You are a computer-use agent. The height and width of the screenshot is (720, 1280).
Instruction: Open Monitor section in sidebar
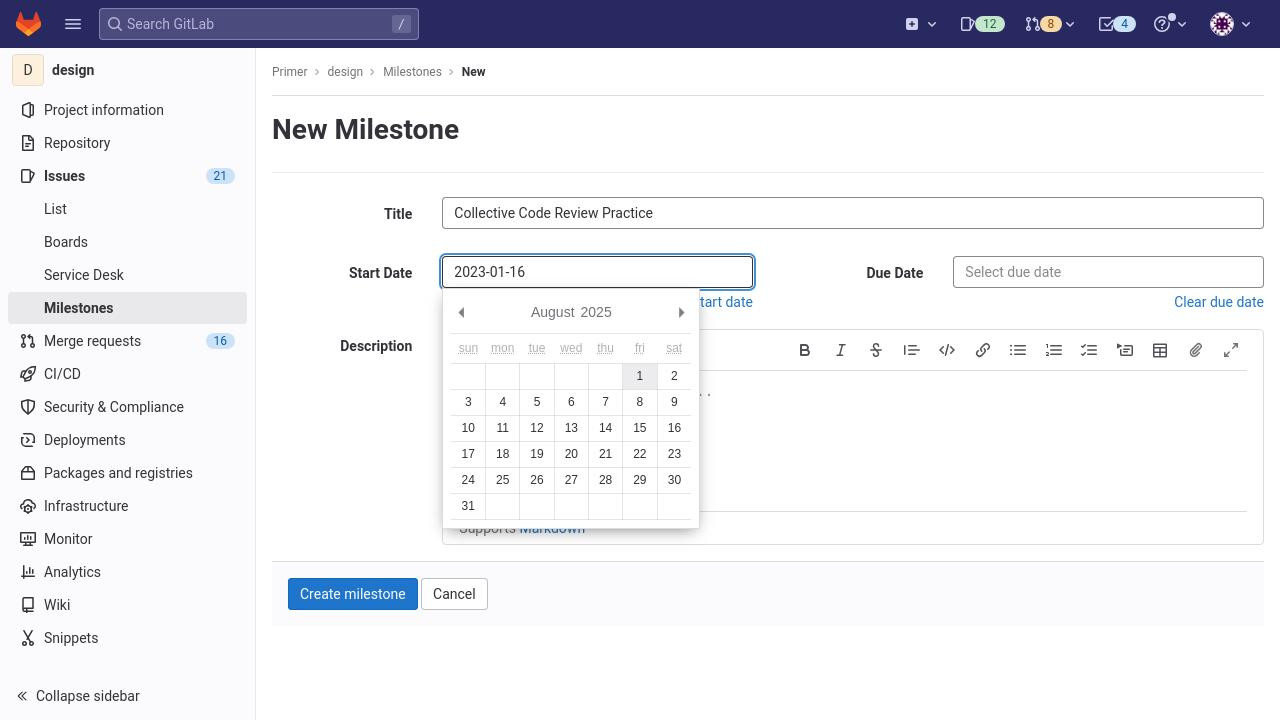pyautogui.click(x=127, y=539)
